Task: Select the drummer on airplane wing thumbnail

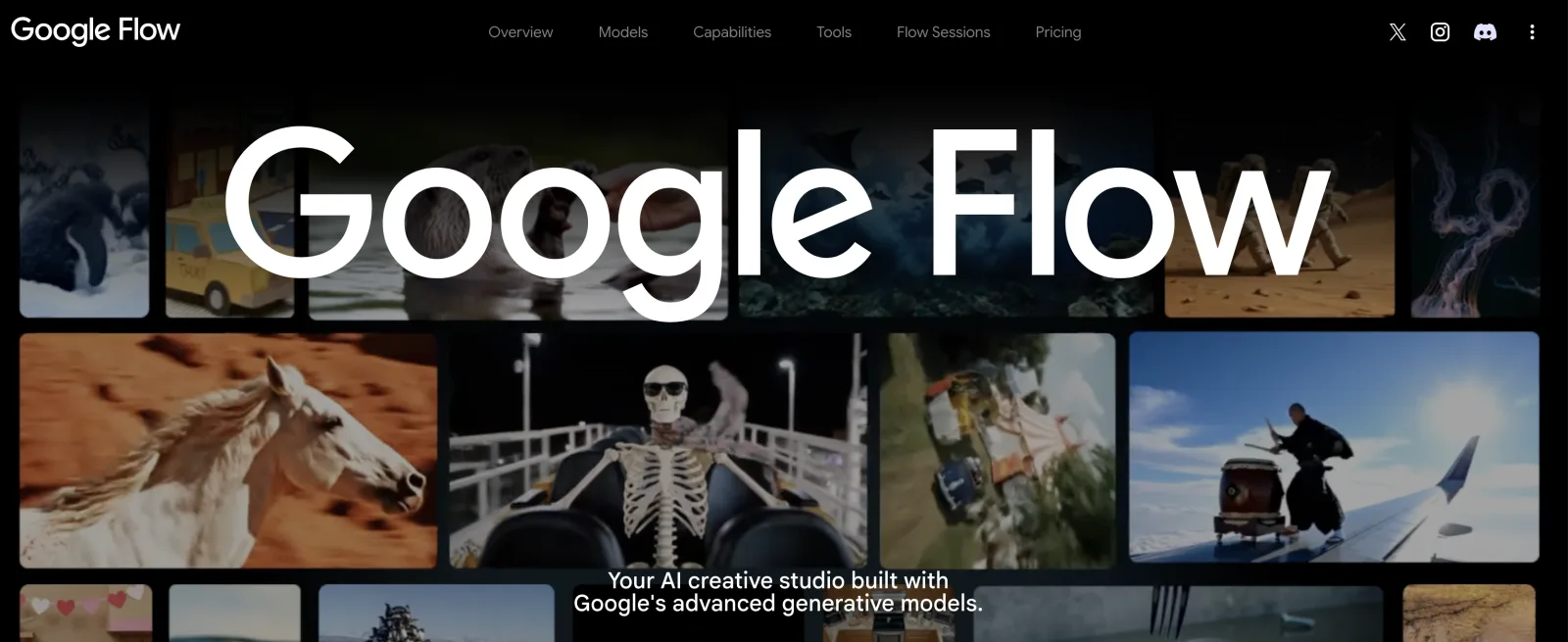Action: [x=1334, y=448]
